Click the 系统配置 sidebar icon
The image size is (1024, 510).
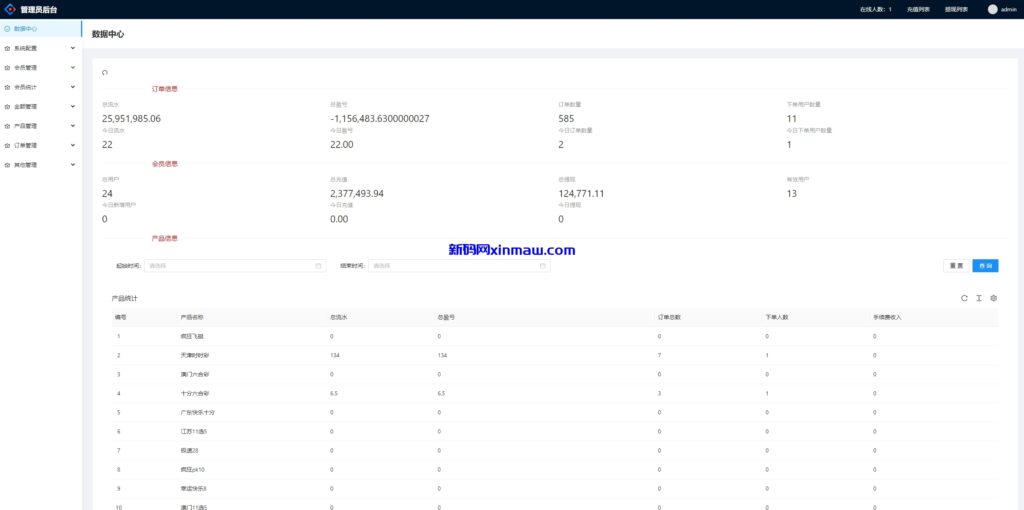coord(8,48)
